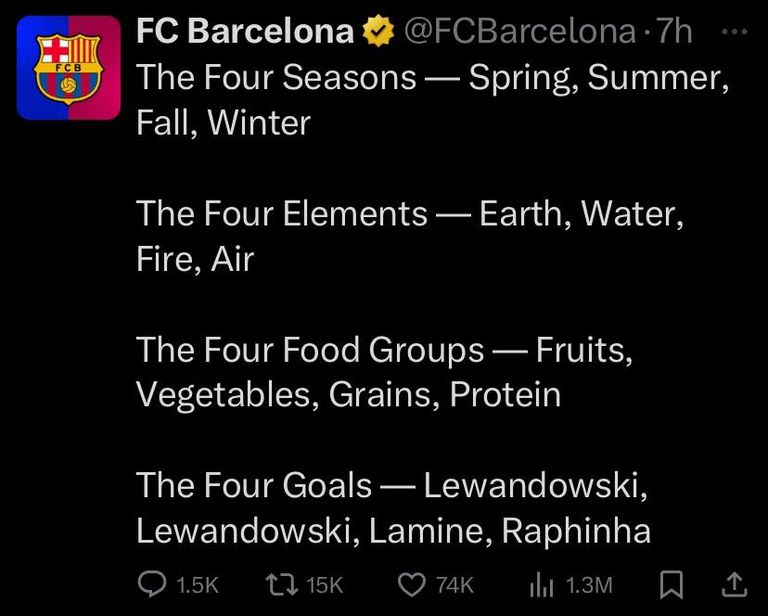This screenshot has width=768, height=616.
Task: Click the "The Four Elements" text line
Action: (281, 213)
